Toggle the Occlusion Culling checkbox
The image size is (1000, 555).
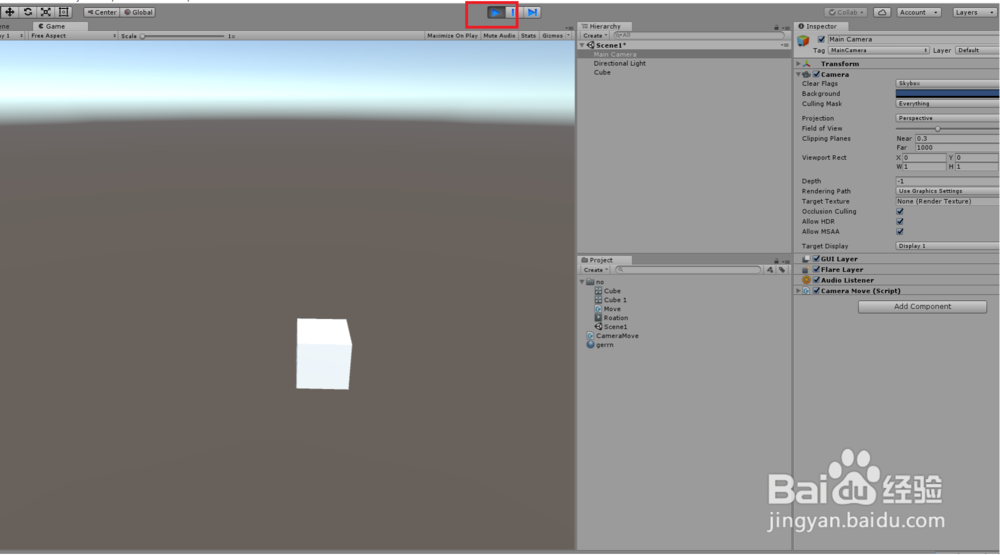pyautogui.click(x=900, y=212)
